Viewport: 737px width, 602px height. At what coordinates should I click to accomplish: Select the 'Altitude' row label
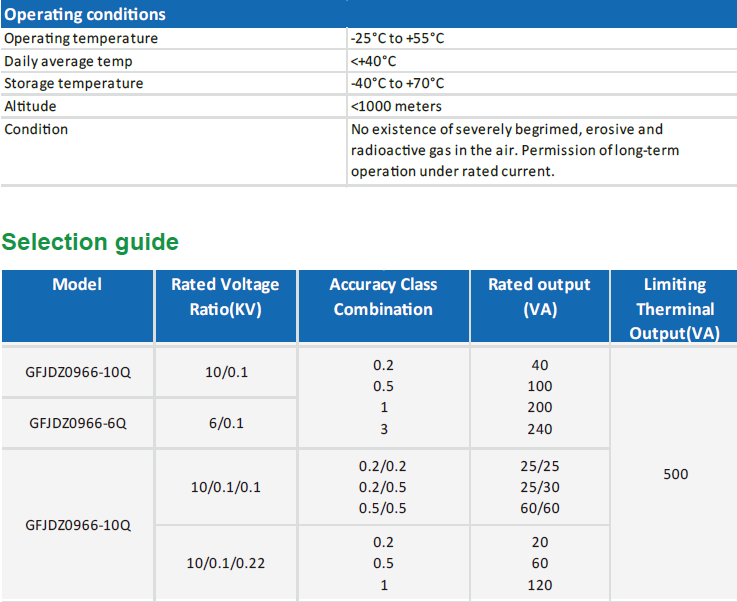30,106
